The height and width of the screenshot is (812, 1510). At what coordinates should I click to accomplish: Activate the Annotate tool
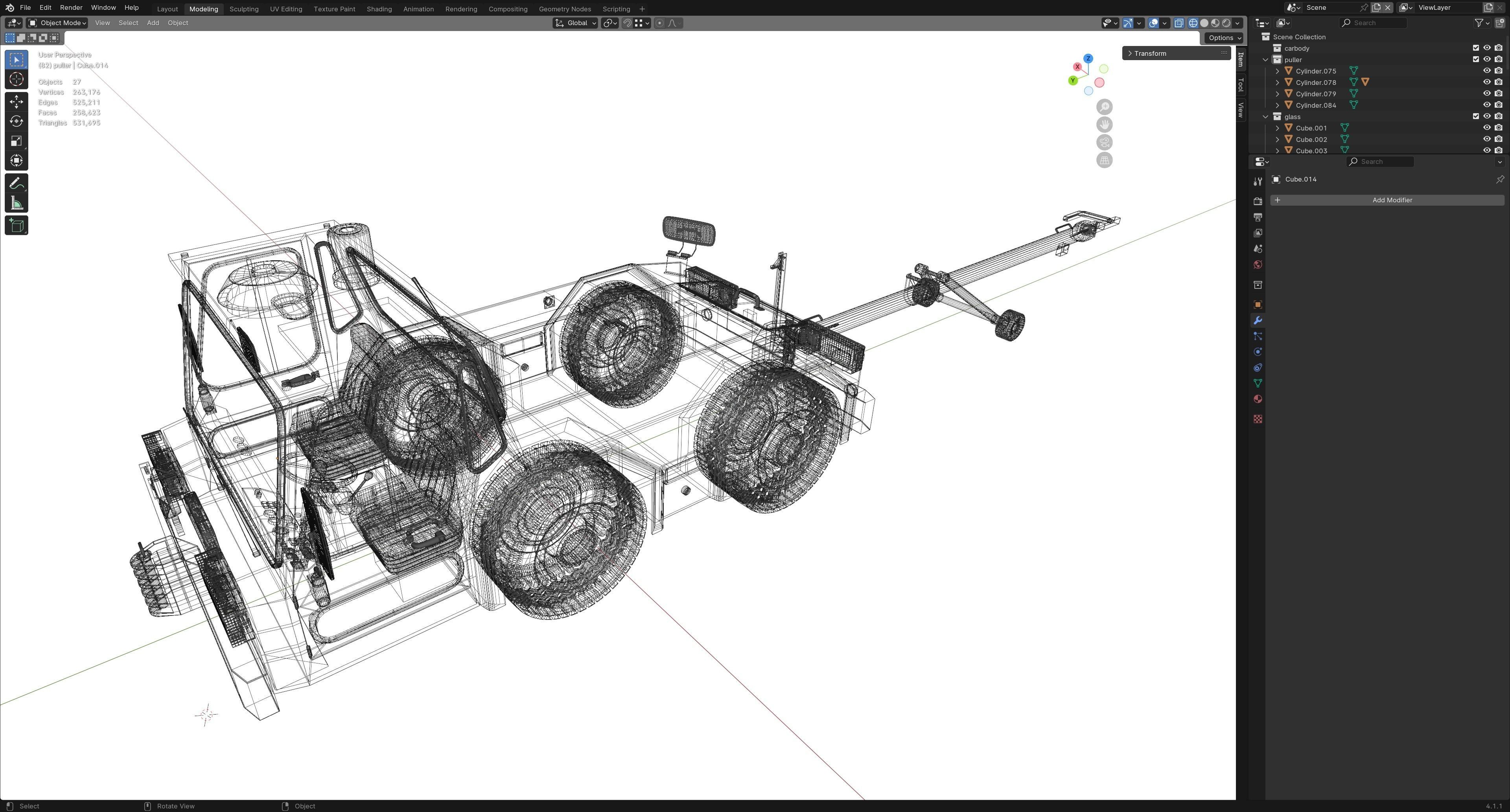[x=17, y=184]
